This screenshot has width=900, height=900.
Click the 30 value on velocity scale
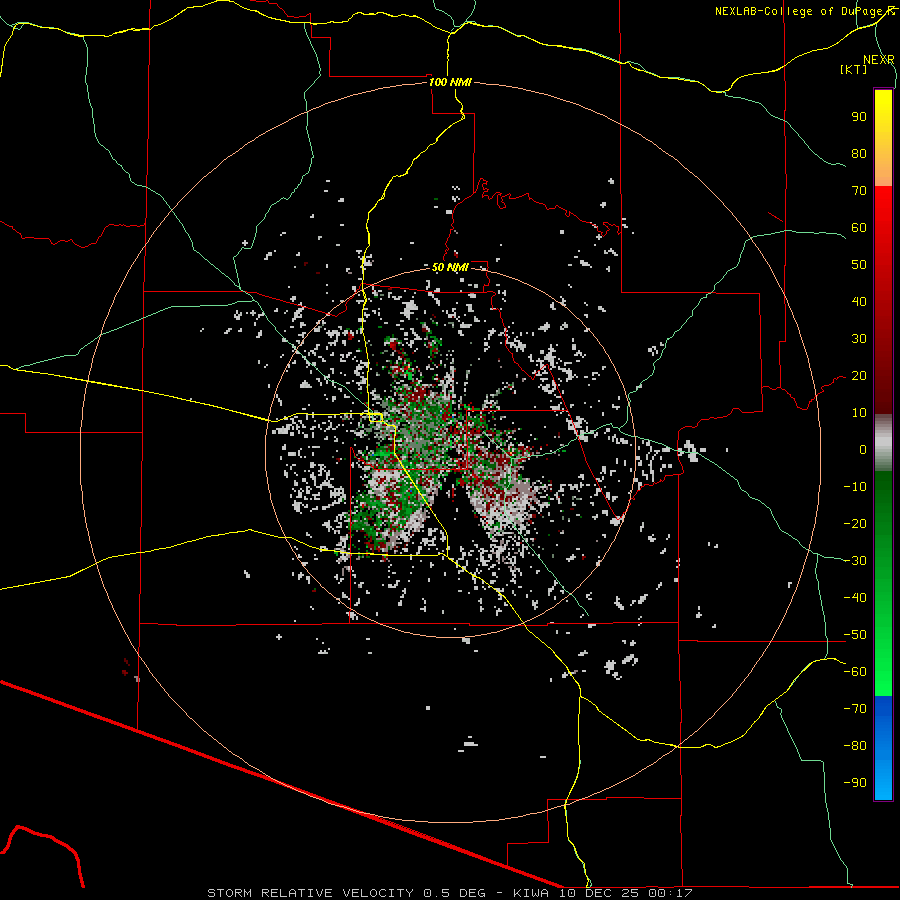pos(859,339)
